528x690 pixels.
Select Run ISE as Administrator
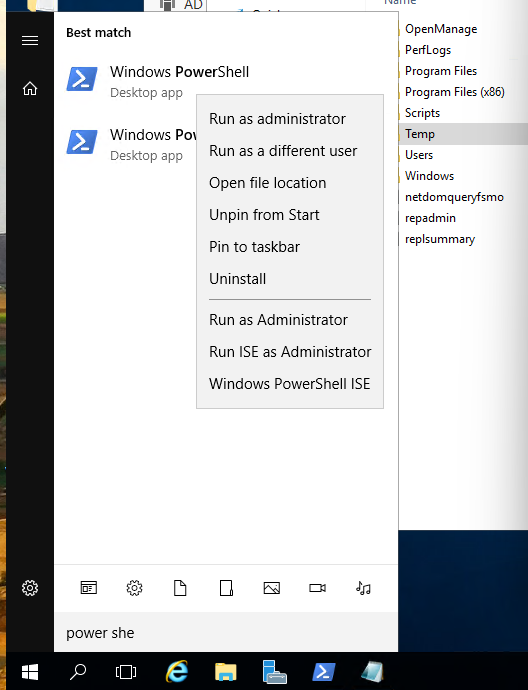tap(290, 352)
